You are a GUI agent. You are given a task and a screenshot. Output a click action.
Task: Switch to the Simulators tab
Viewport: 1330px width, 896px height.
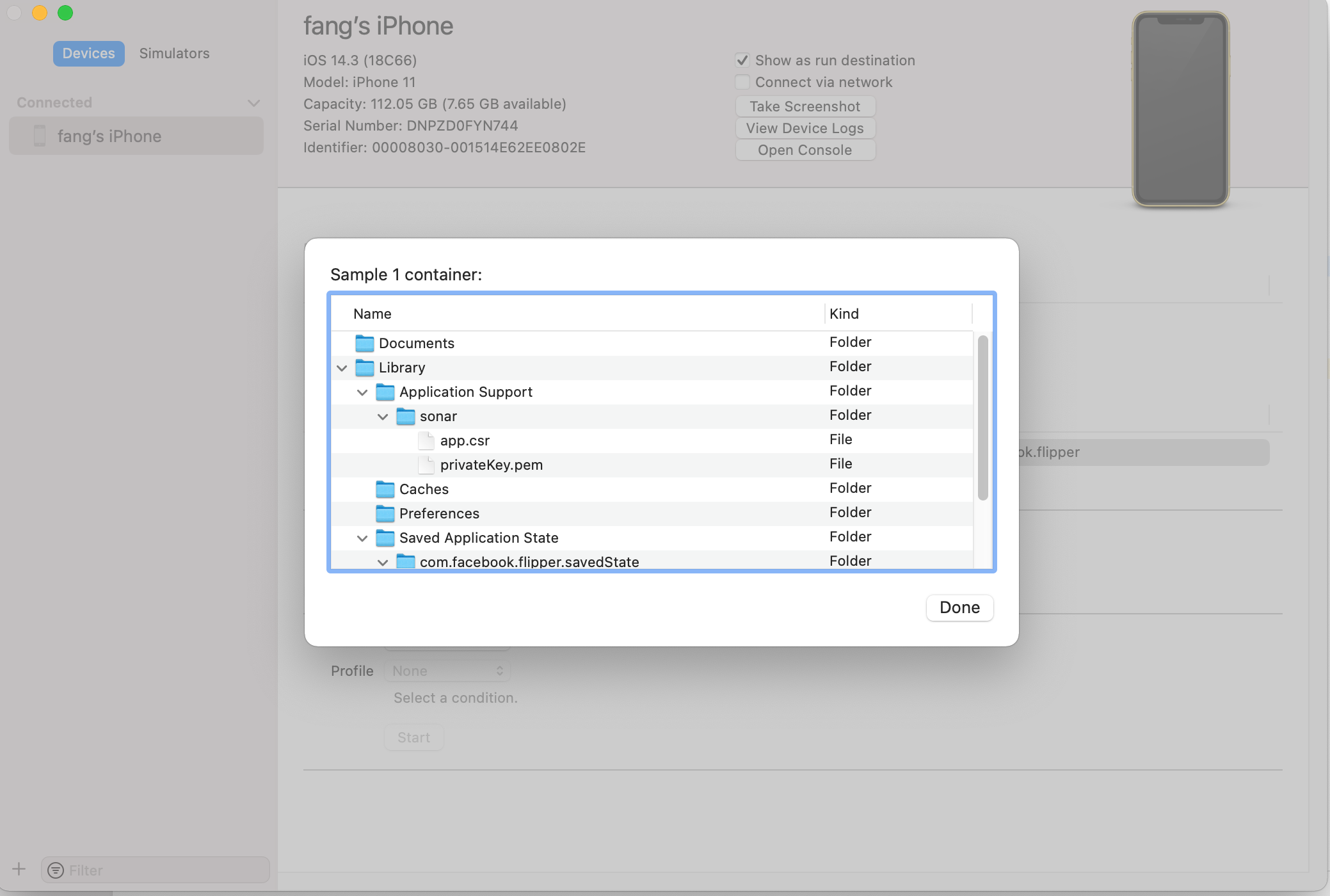pos(174,53)
